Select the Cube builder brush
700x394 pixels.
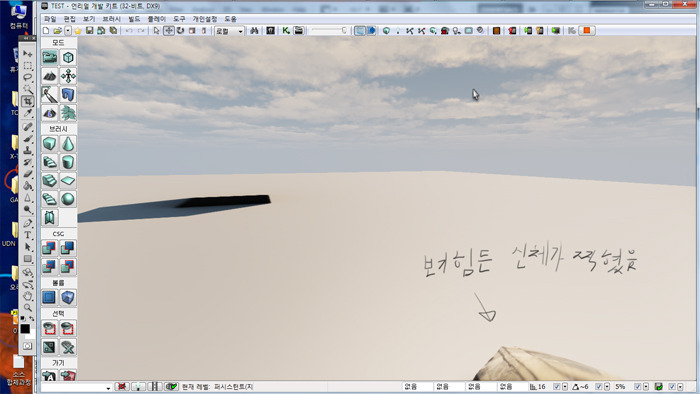coord(50,144)
